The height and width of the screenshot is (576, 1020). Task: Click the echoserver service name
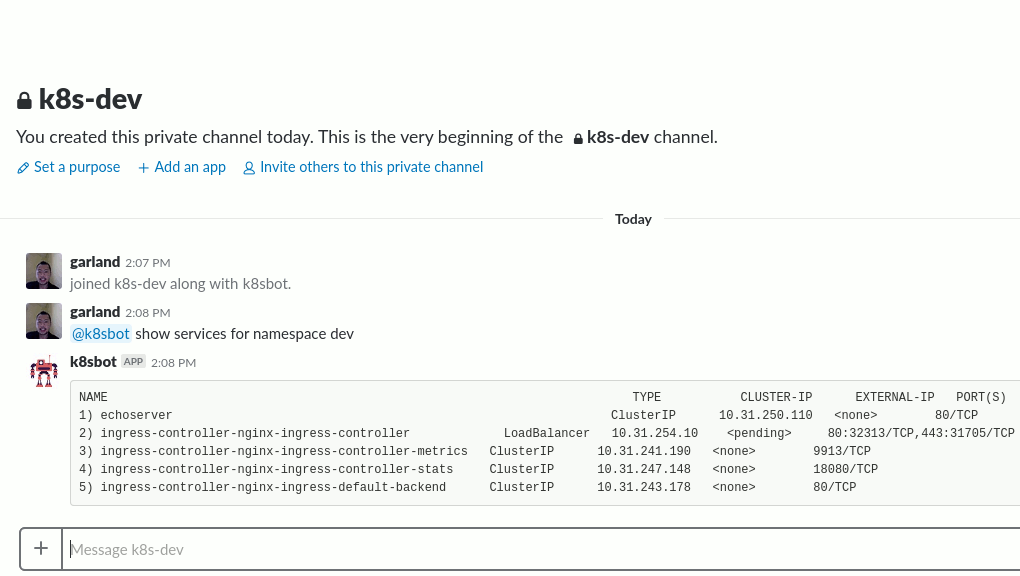(x=136, y=415)
